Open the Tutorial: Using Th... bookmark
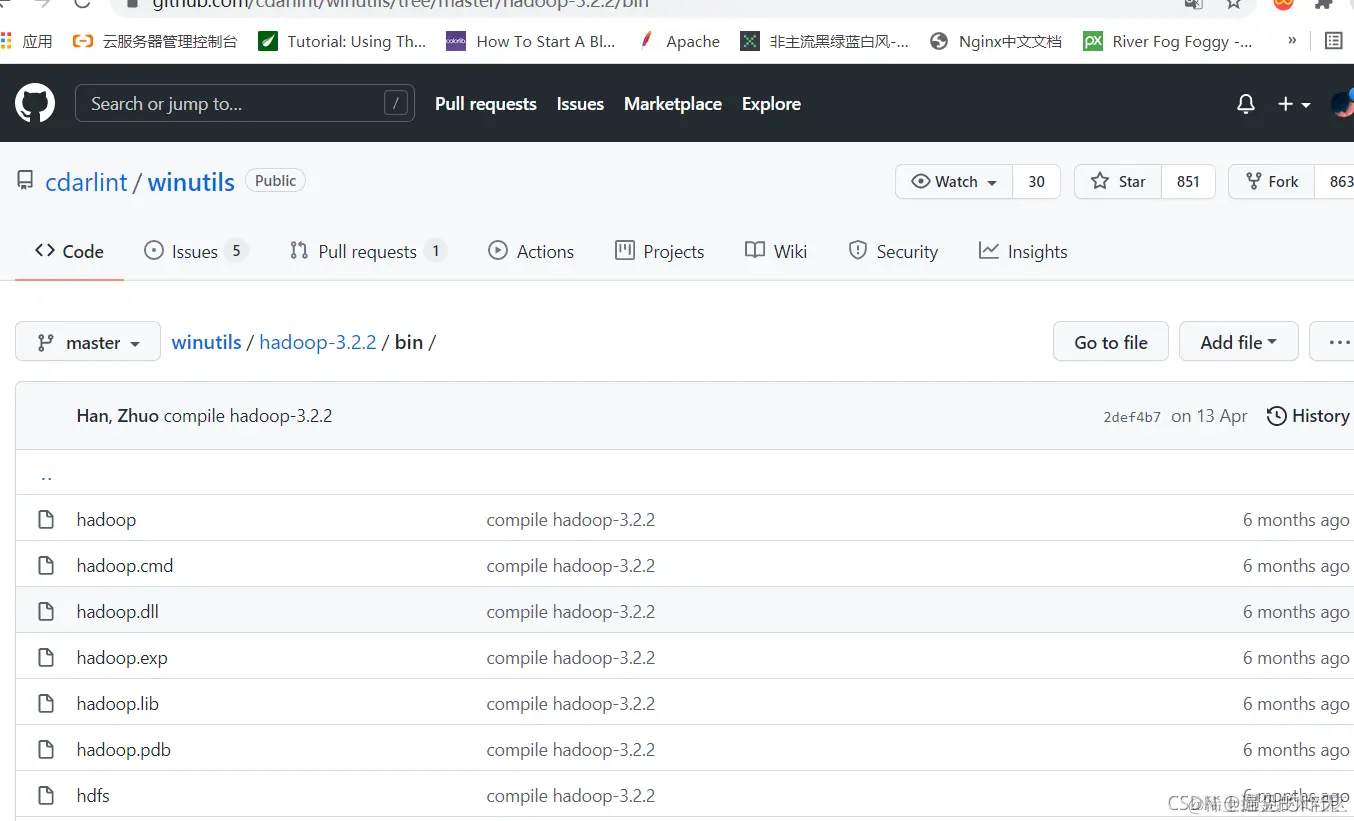The image size is (1354, 821). pos(342,41)
